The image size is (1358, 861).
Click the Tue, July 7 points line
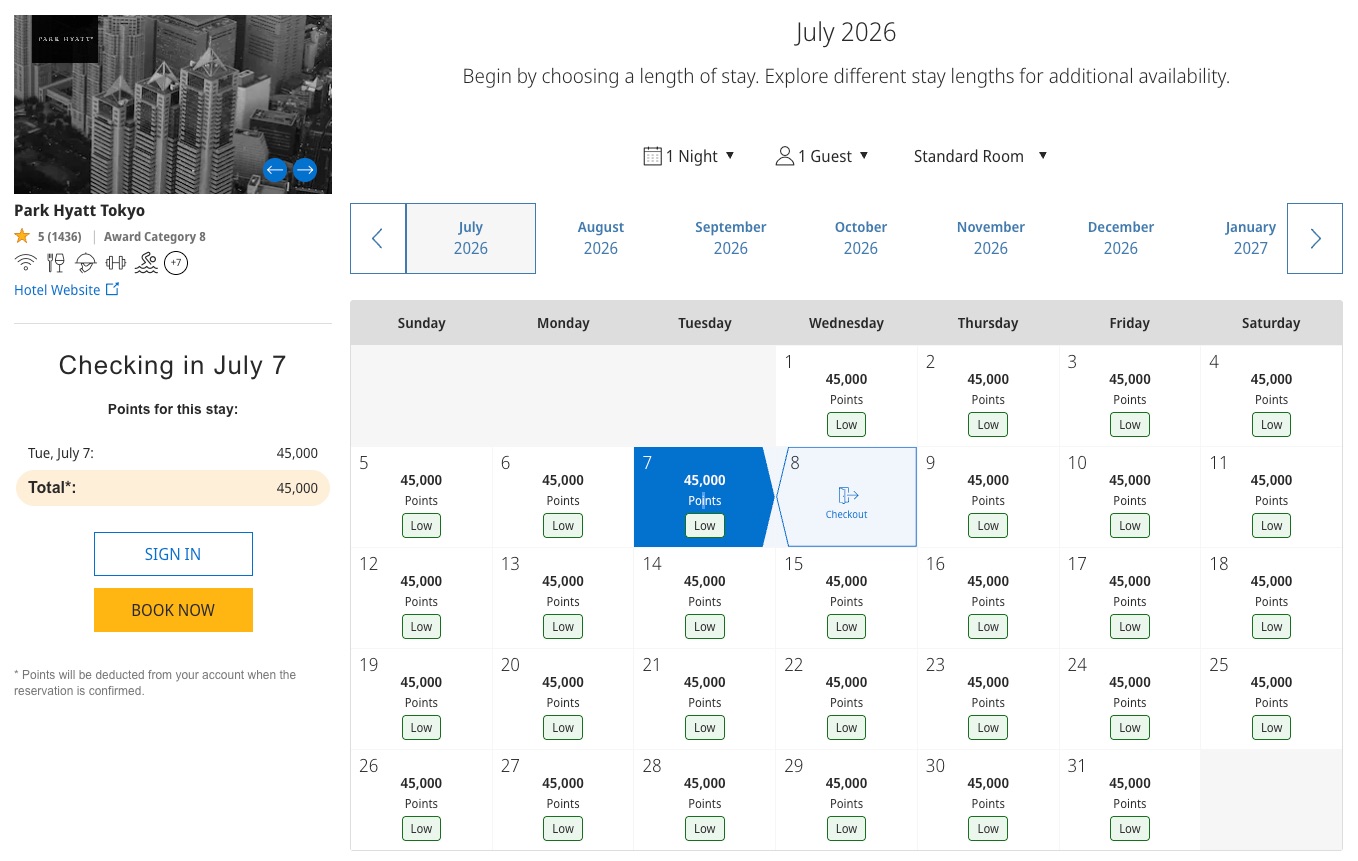[x=173, y=453]
